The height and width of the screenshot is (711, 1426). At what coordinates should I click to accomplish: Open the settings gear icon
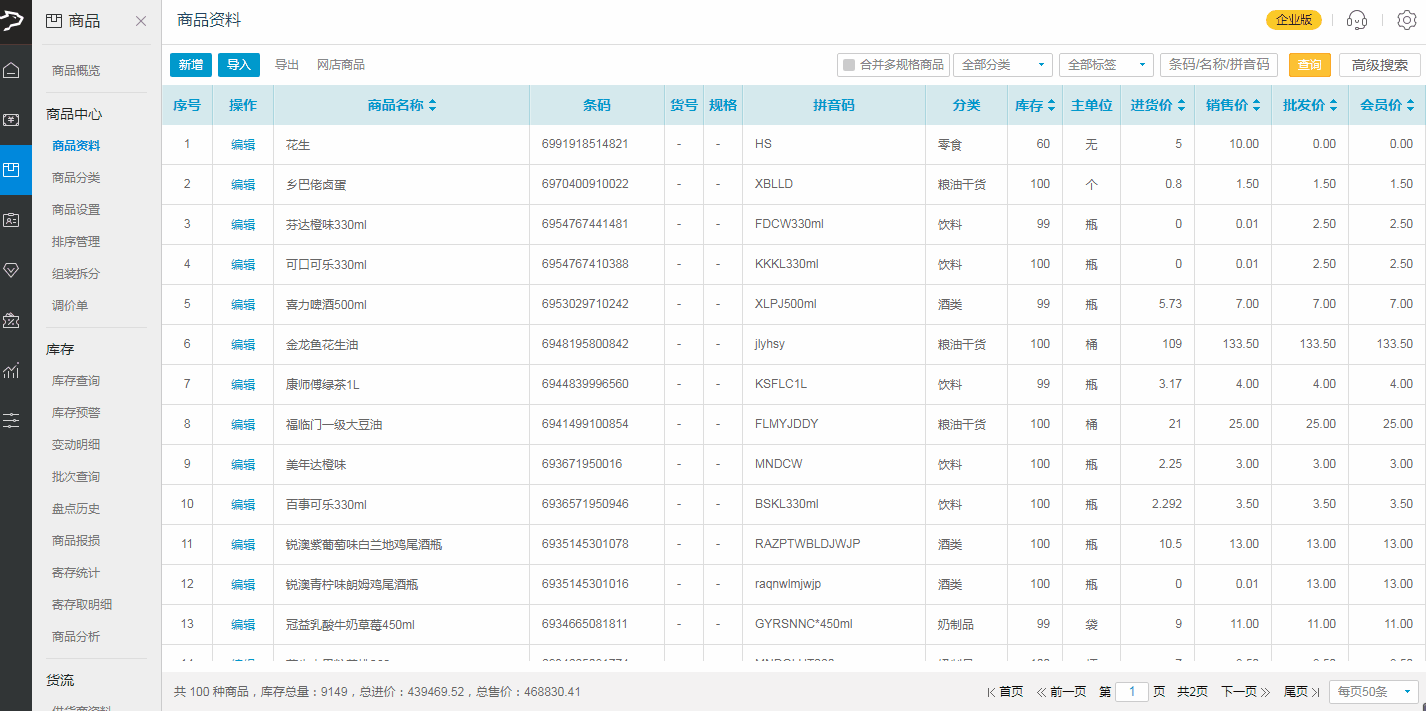(1406, 20)
